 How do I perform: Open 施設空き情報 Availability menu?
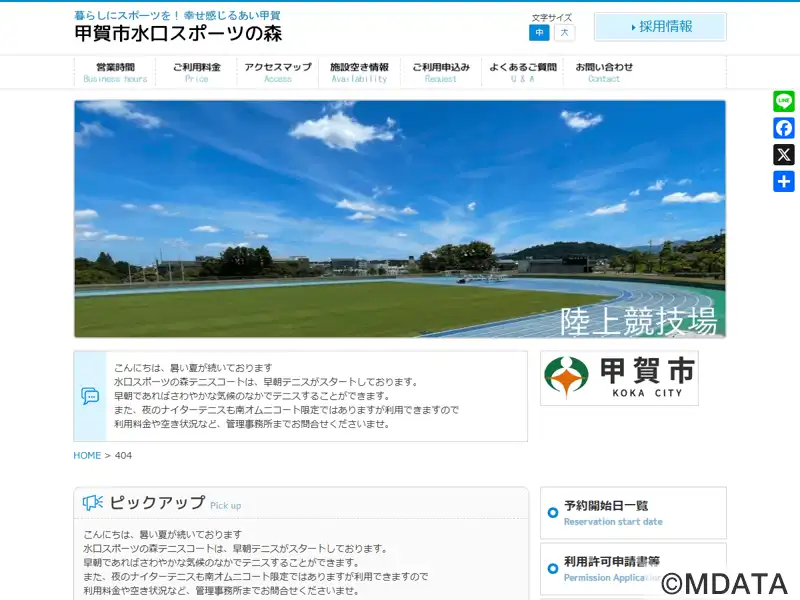click(359, 72)
